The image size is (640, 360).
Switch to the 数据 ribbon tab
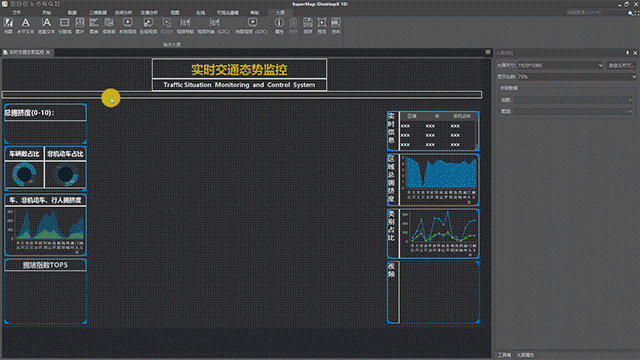(72, 13)
